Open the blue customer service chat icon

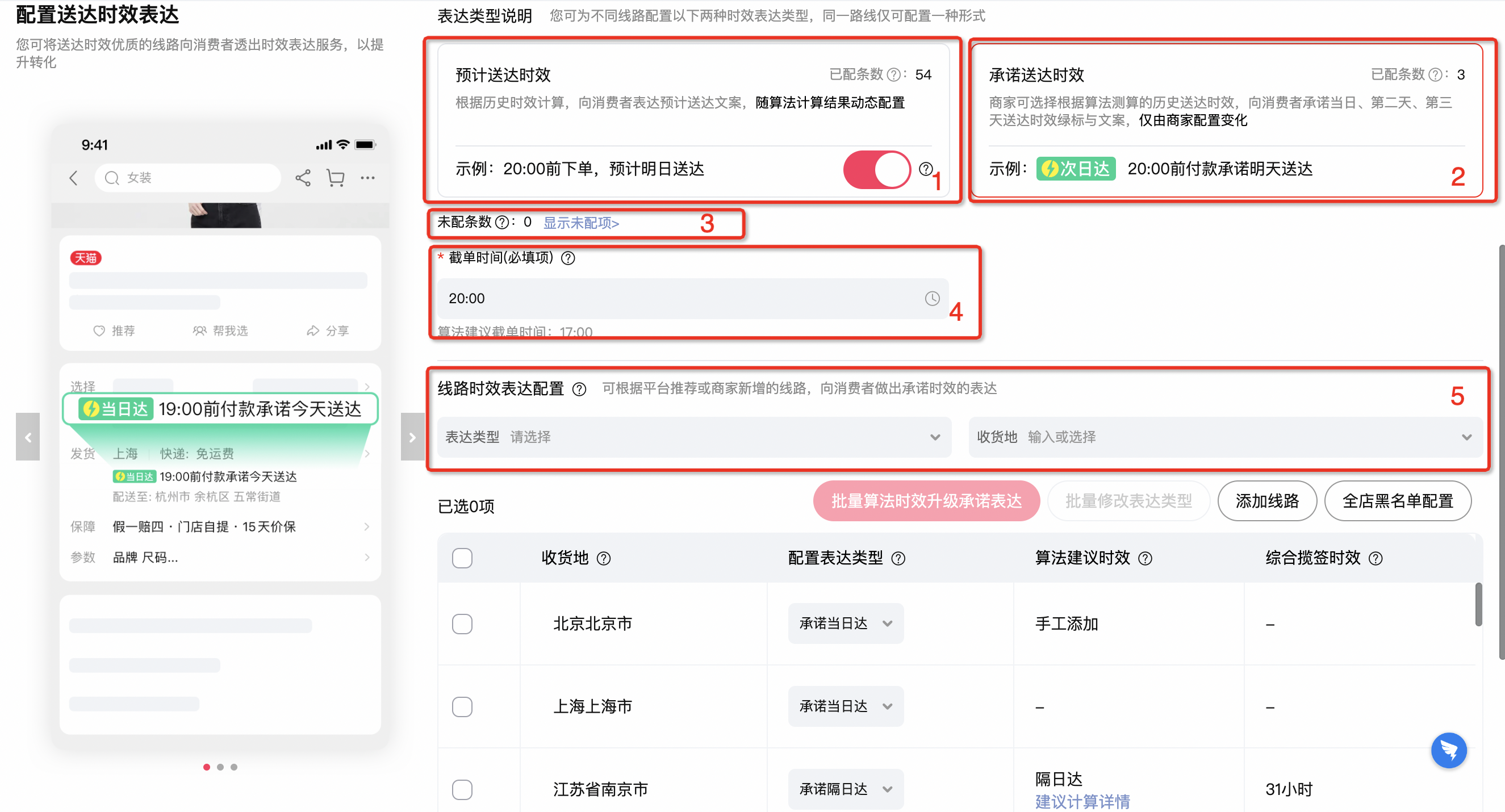[1448, 750]
